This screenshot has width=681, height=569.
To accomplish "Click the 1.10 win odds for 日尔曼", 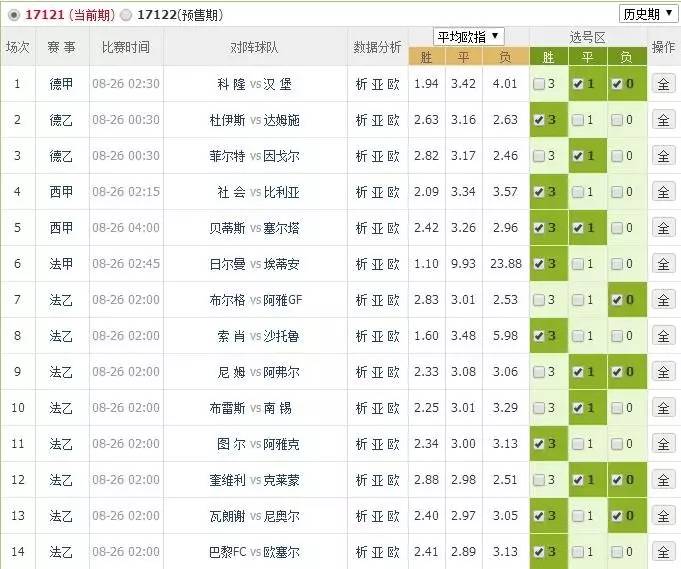I will [x=426, y=264].
